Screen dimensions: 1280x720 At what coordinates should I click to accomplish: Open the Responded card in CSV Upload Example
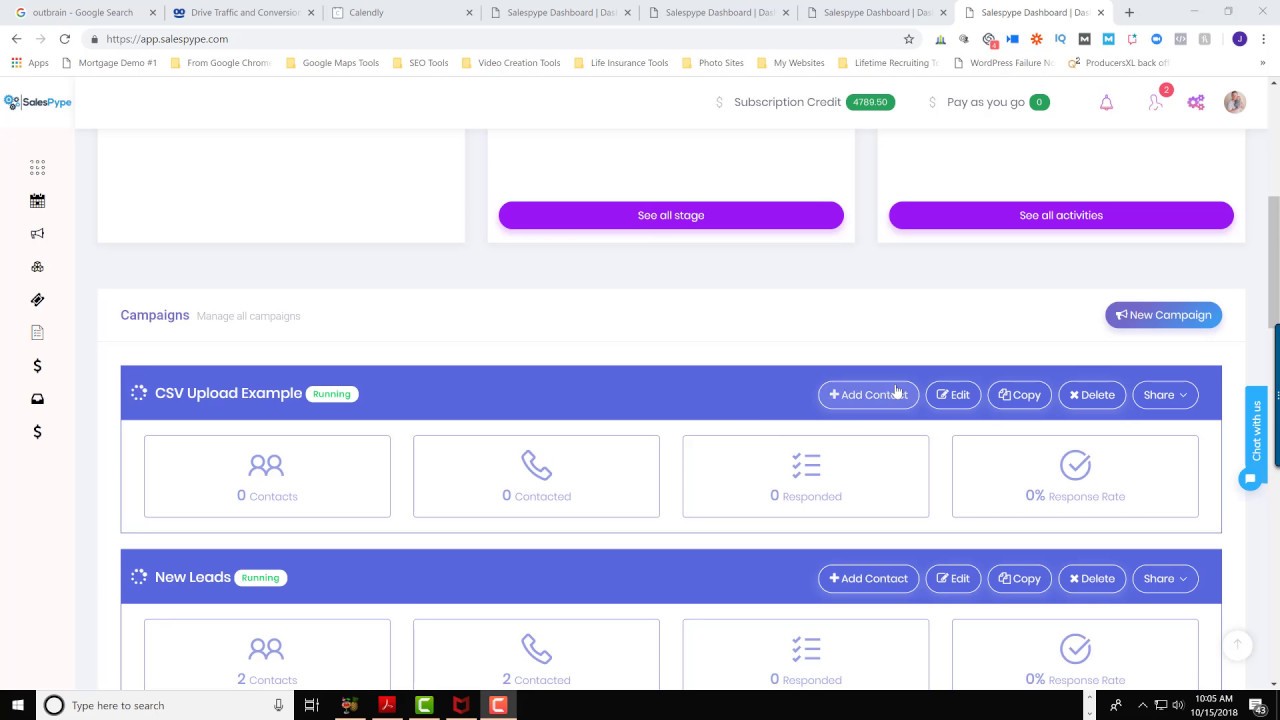click(805, 476)
